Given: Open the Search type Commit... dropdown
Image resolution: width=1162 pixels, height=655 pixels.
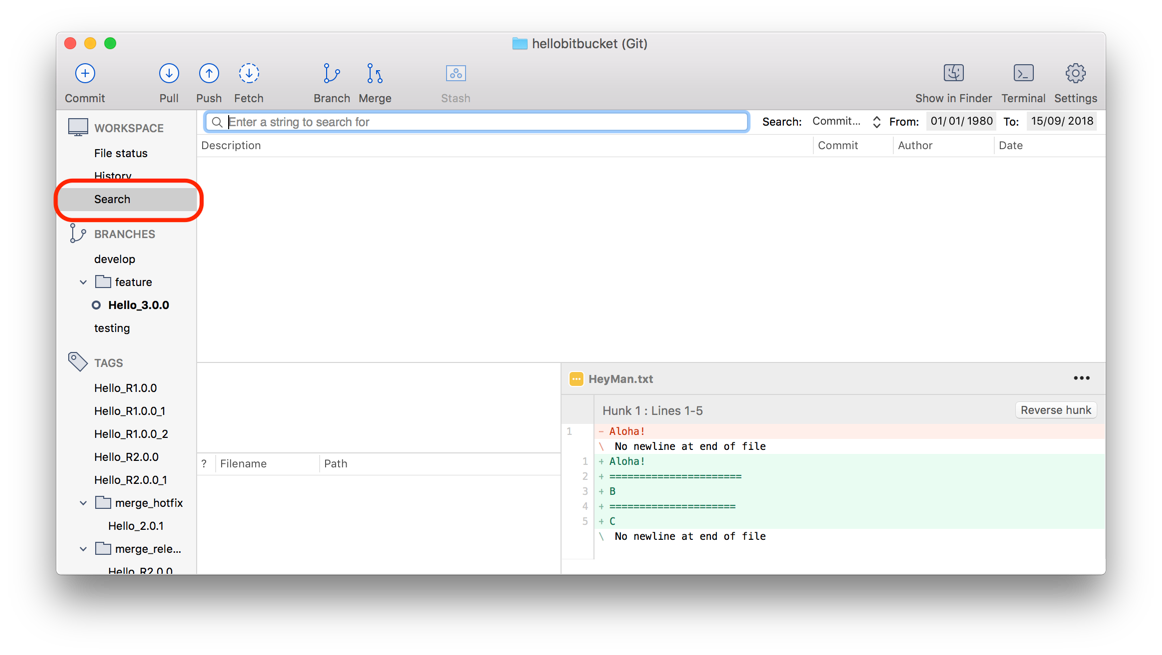Looking at the screenshot, I should [846, 122].
